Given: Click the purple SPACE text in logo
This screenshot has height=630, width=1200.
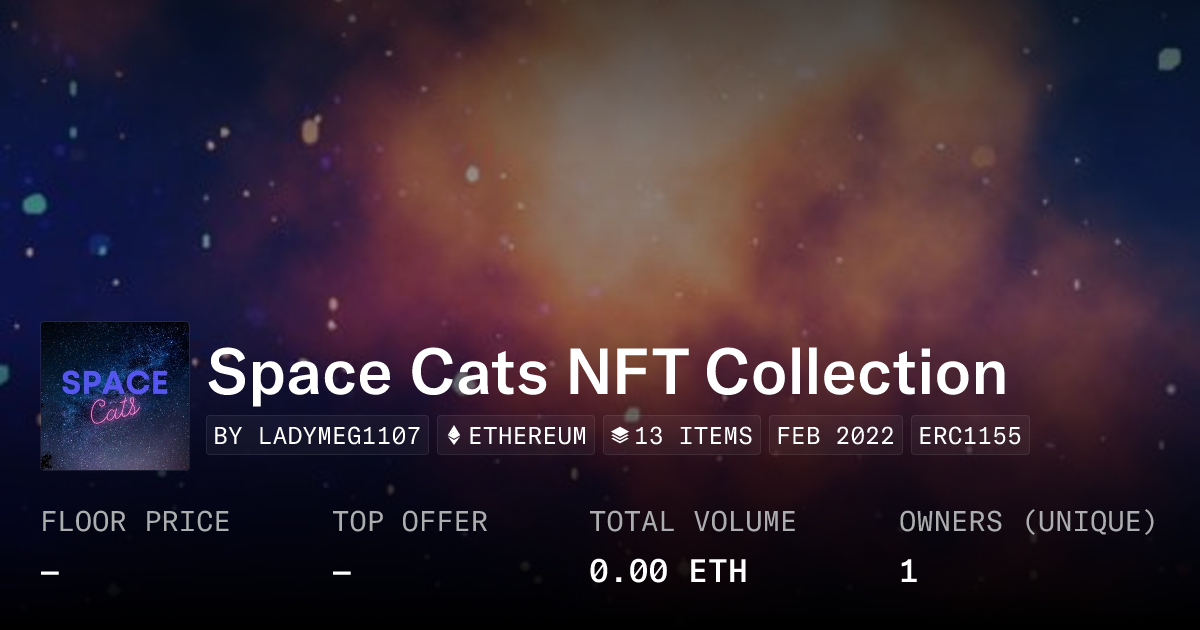Looking at the screenshot, I should point(115,382).
